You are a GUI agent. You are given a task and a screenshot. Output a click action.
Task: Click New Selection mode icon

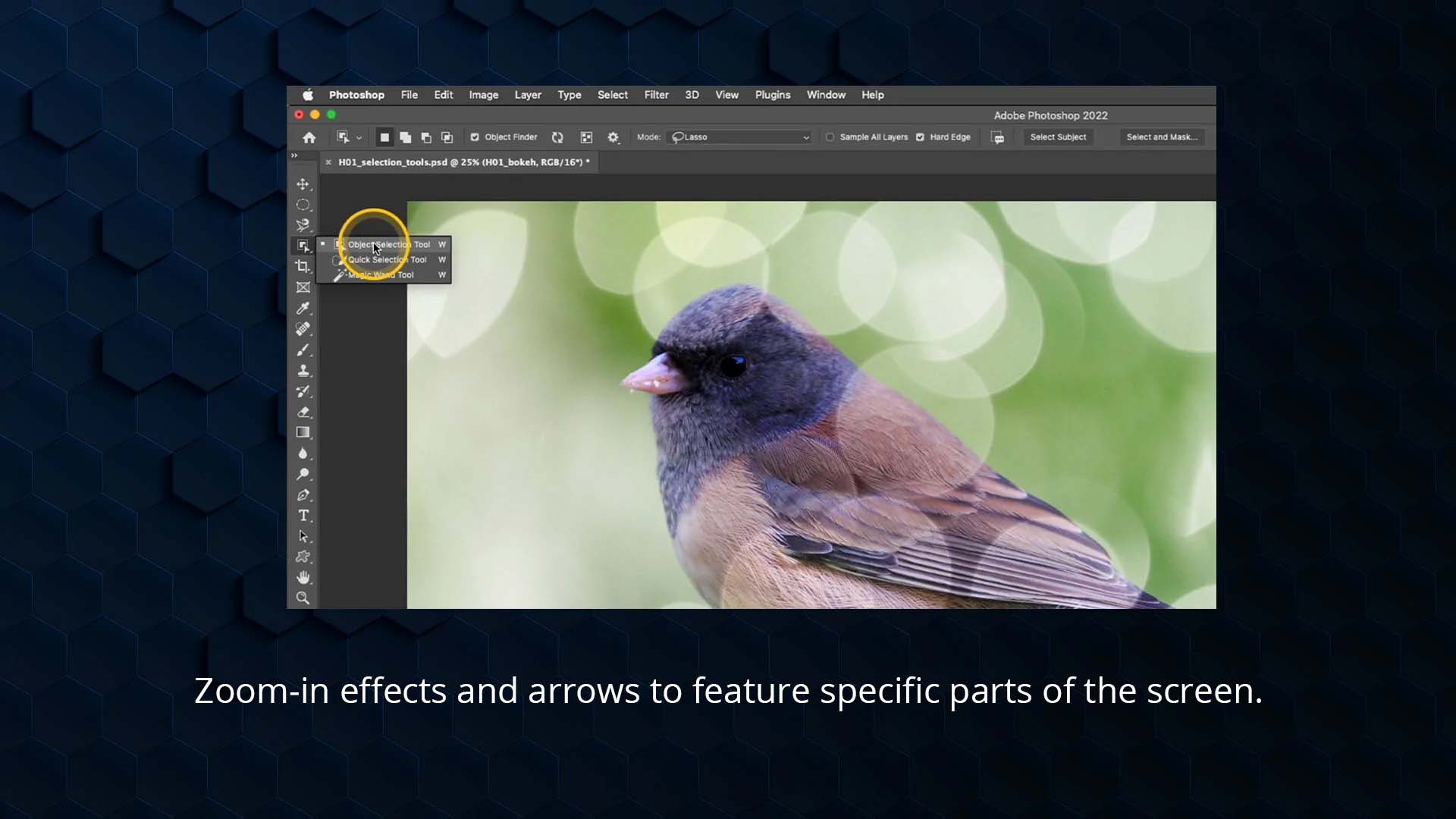(x=384, y=137)
